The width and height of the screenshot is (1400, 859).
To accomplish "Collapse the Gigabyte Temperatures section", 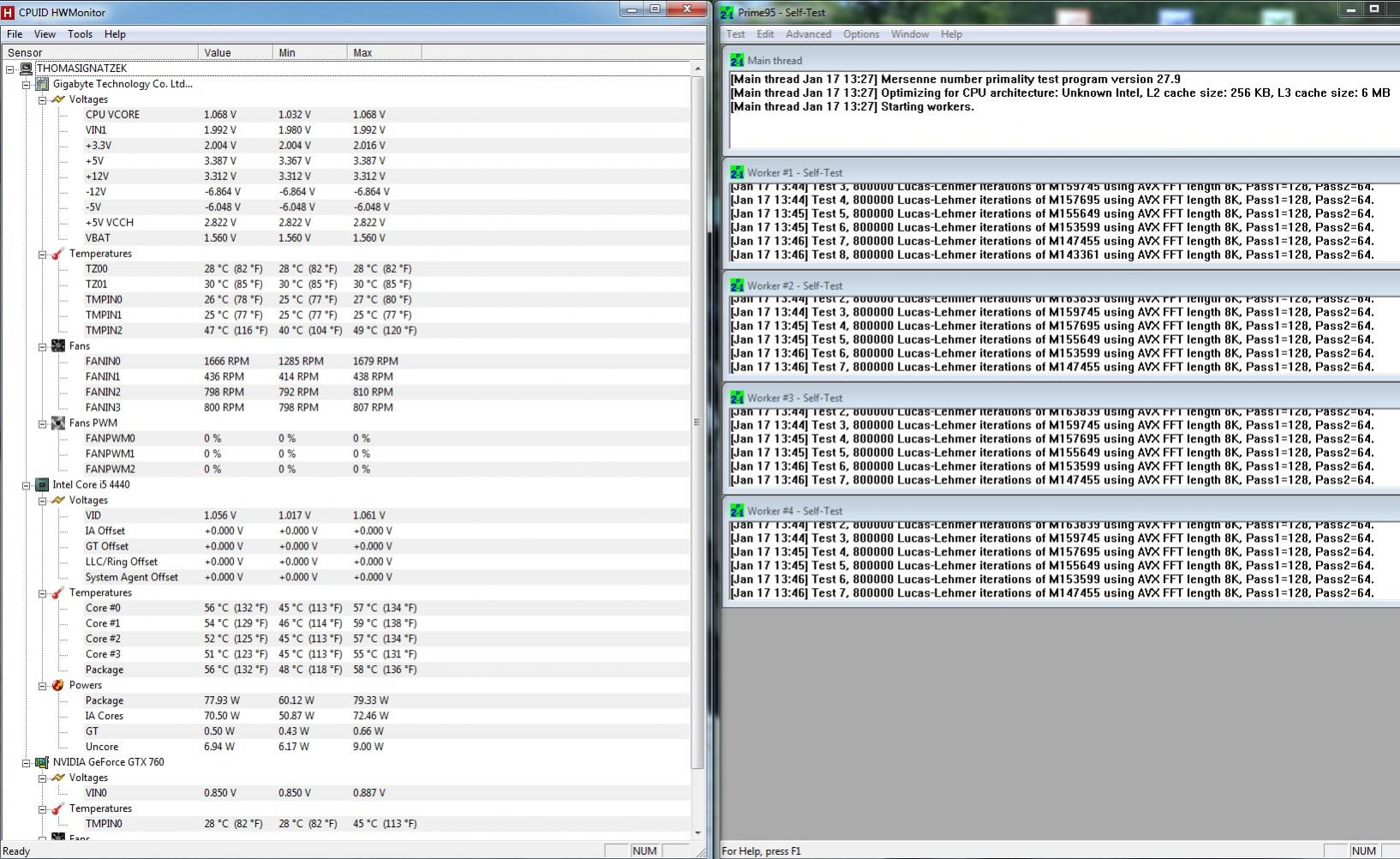I will click(41, 254).
